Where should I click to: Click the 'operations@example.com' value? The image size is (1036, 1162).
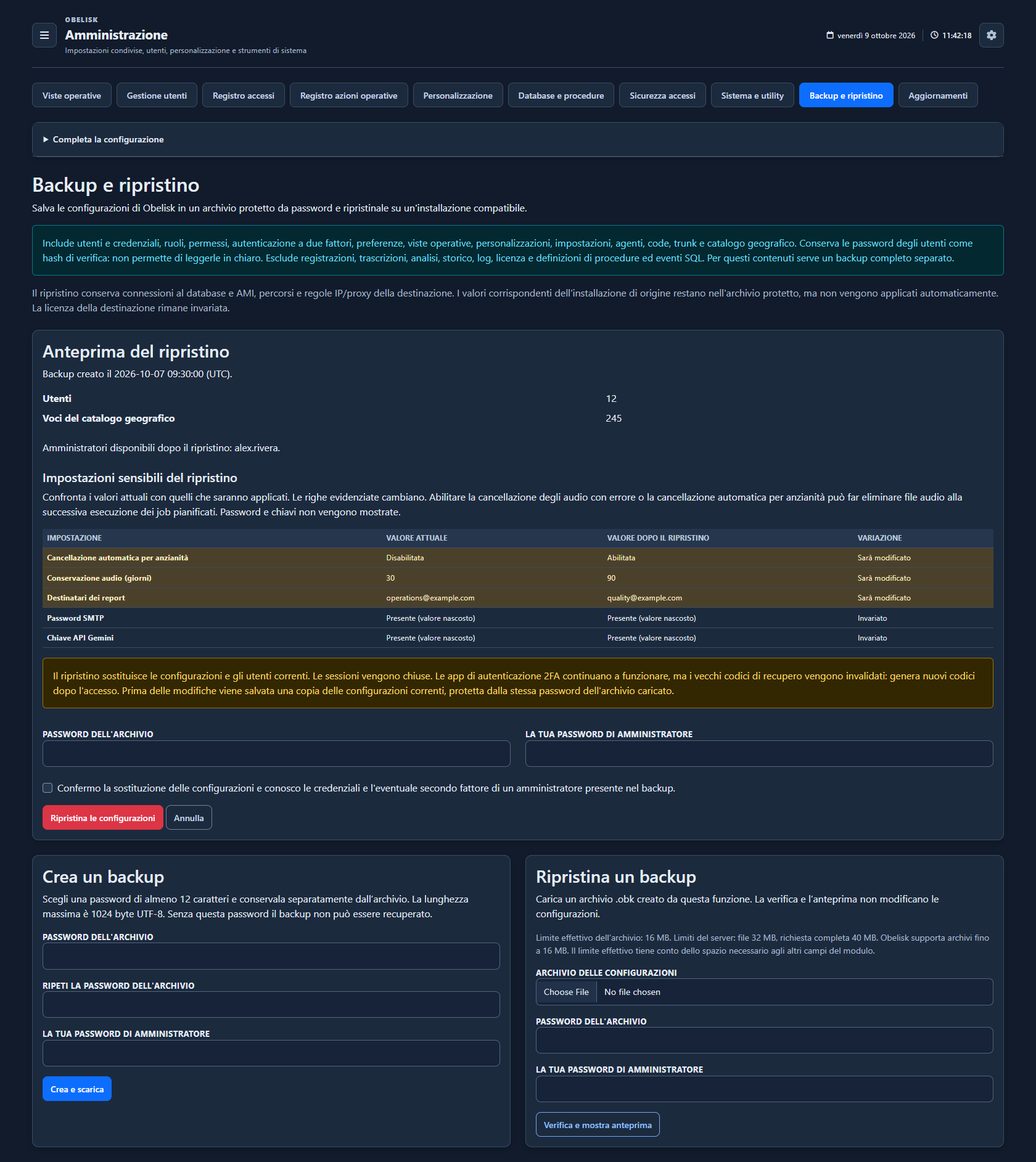pyautogui.click(x=430, y=598)
